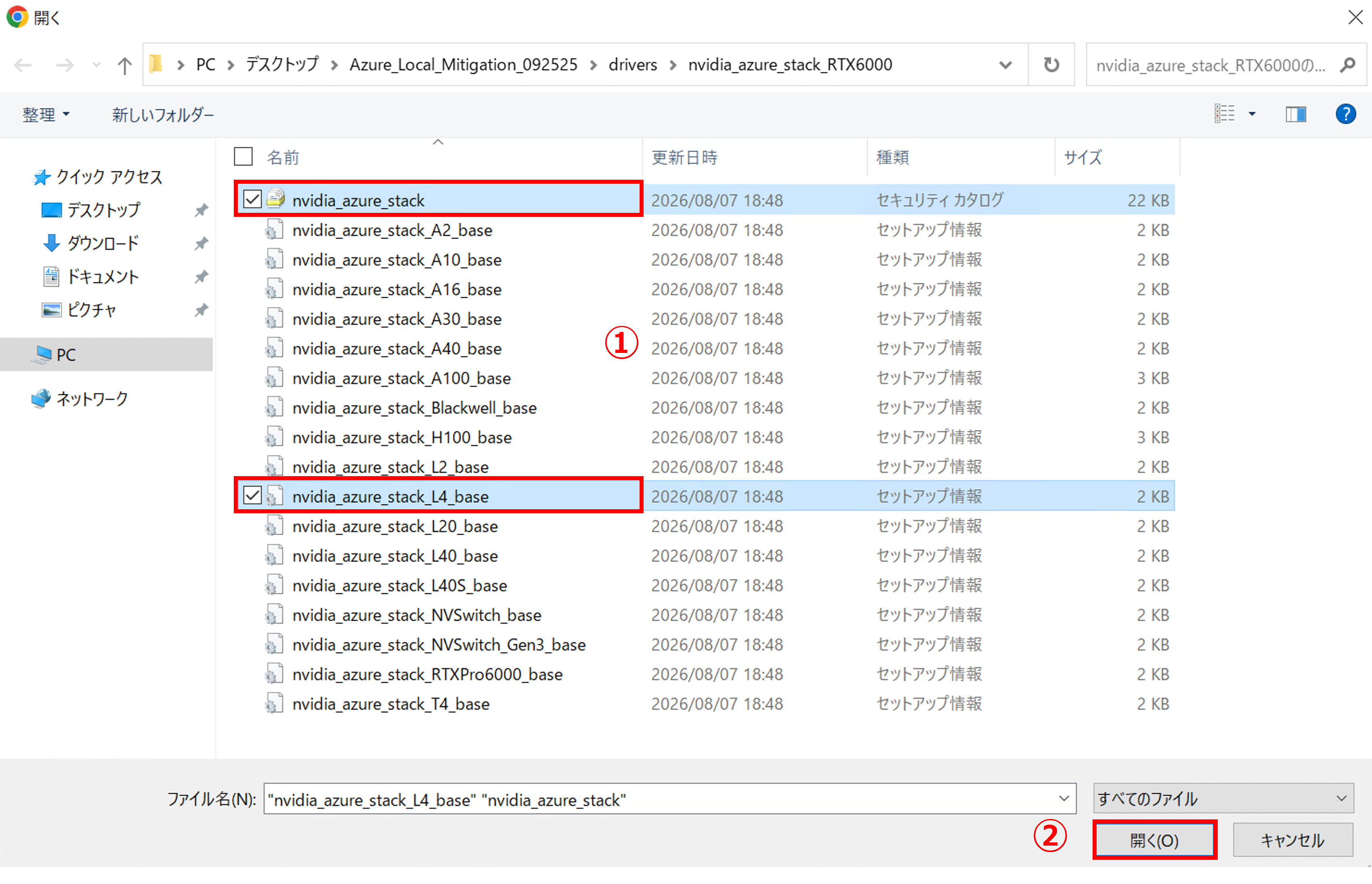Toggle the preview pane icon
The height and width of the screenshot is (884, 1372).
pos(1295,113)
